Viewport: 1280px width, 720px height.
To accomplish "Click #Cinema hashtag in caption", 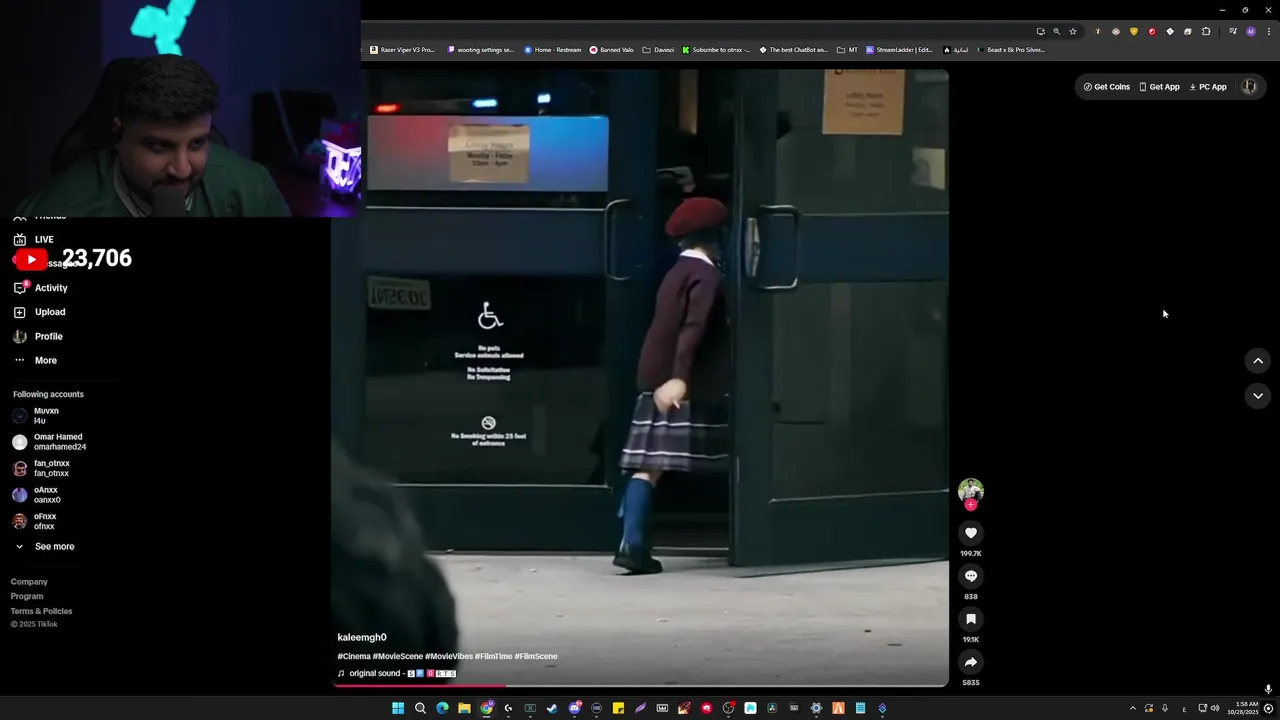I will [x=354, y=657].
